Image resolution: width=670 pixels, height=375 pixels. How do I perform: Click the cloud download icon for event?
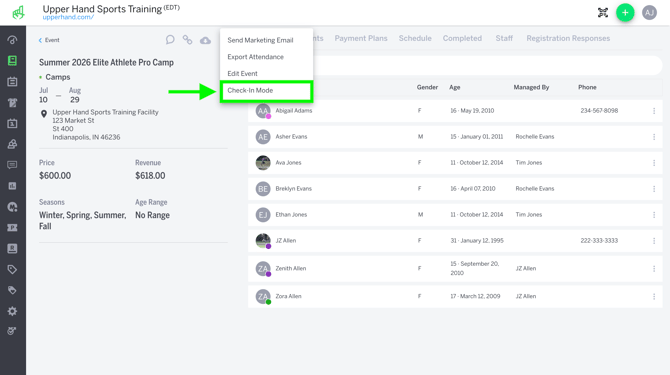pos(206,40)
